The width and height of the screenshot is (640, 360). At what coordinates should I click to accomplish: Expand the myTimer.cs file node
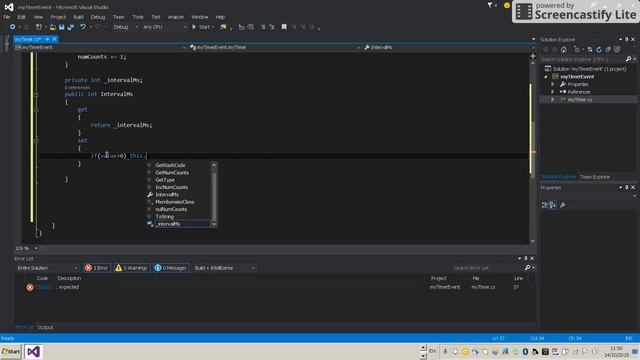[553, 100]
